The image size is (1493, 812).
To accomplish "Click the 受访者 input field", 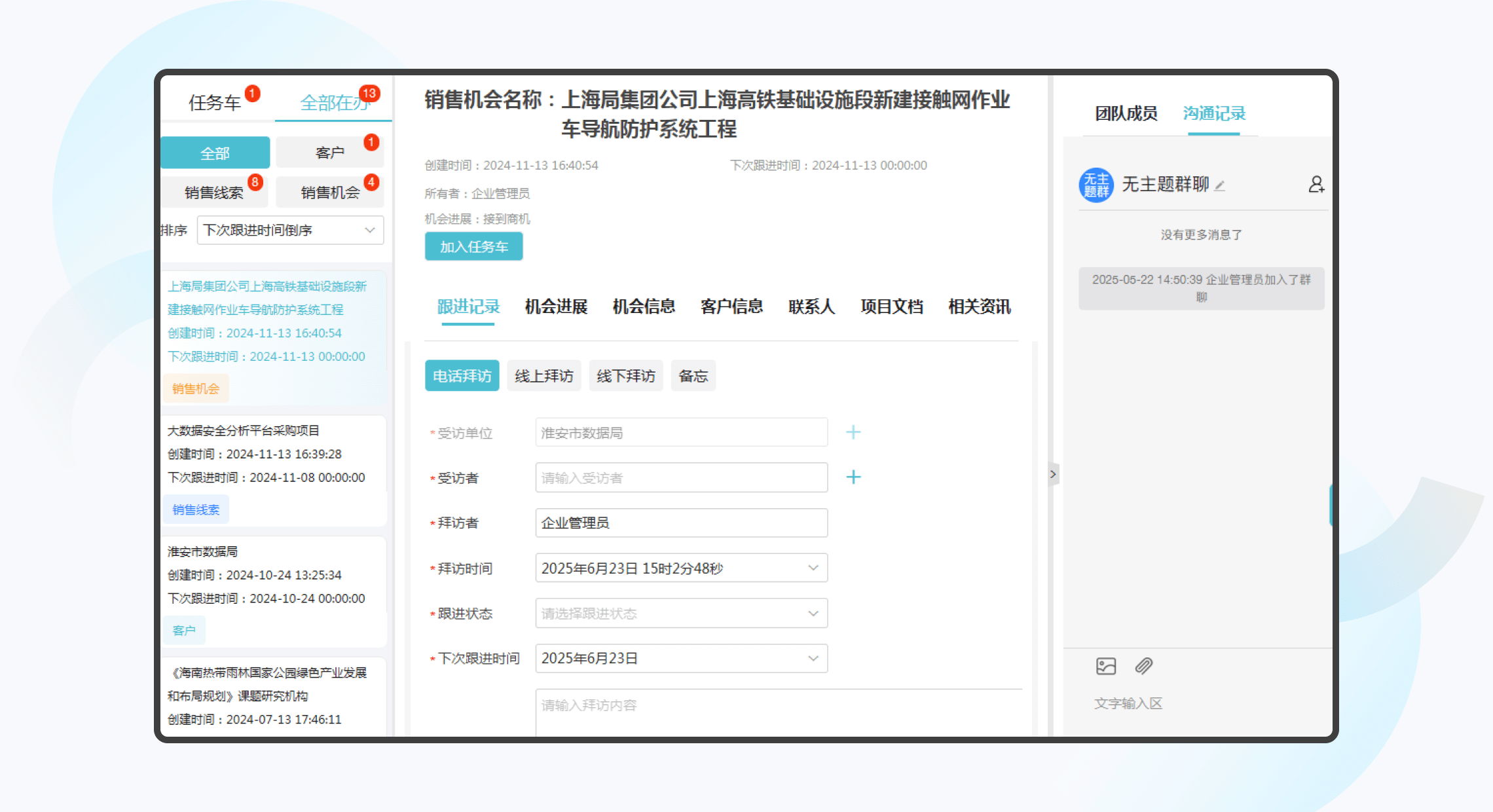I will coord(682,478).
